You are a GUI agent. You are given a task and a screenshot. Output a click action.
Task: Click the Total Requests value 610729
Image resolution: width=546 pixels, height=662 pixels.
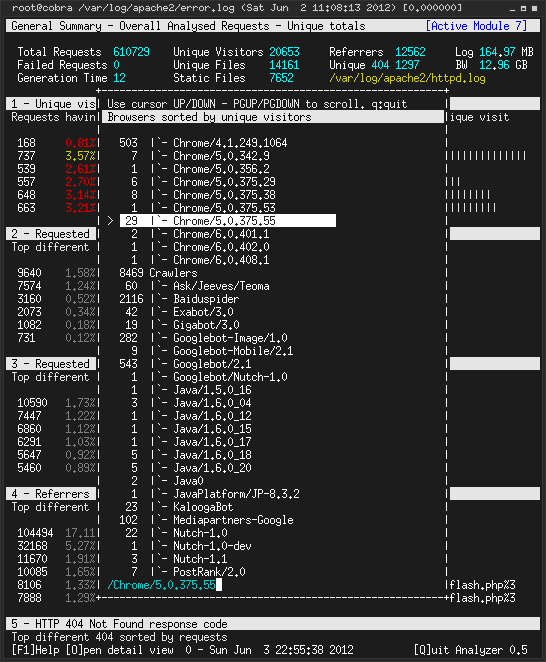pyautogui.click(x=131, y=52)
